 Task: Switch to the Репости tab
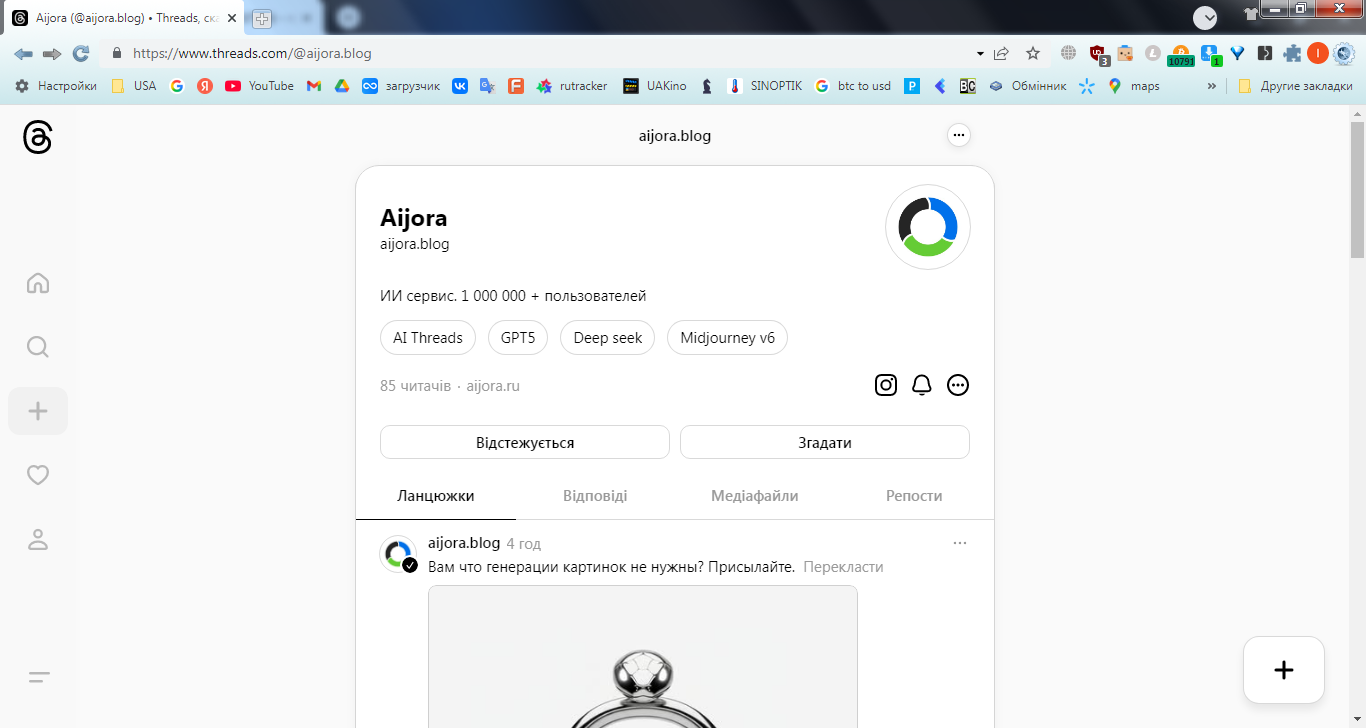coord(914,496)
